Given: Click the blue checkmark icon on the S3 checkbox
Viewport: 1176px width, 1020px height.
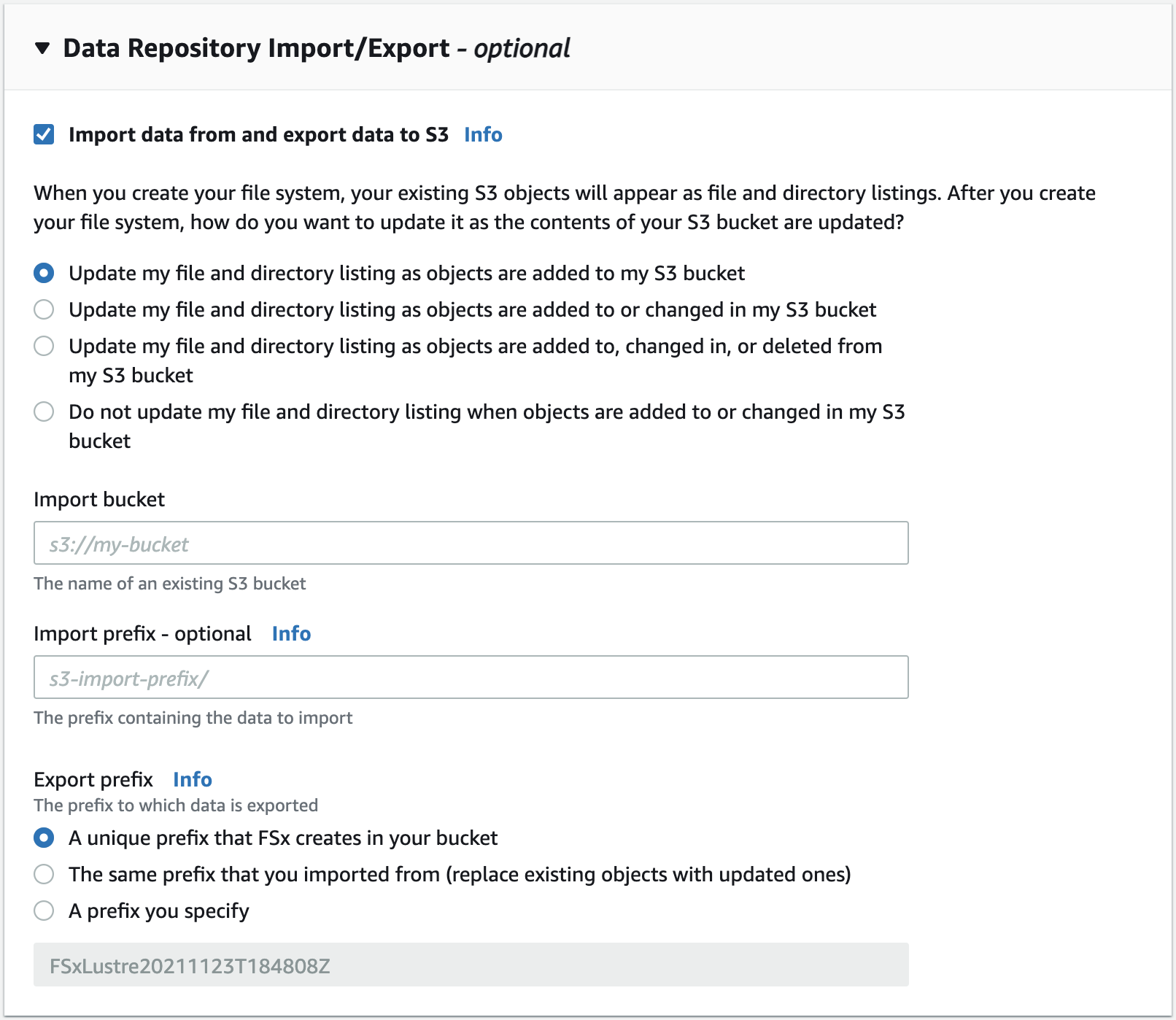Looking at the screenshot, I should pyautogui.click(x=44, y=134).
